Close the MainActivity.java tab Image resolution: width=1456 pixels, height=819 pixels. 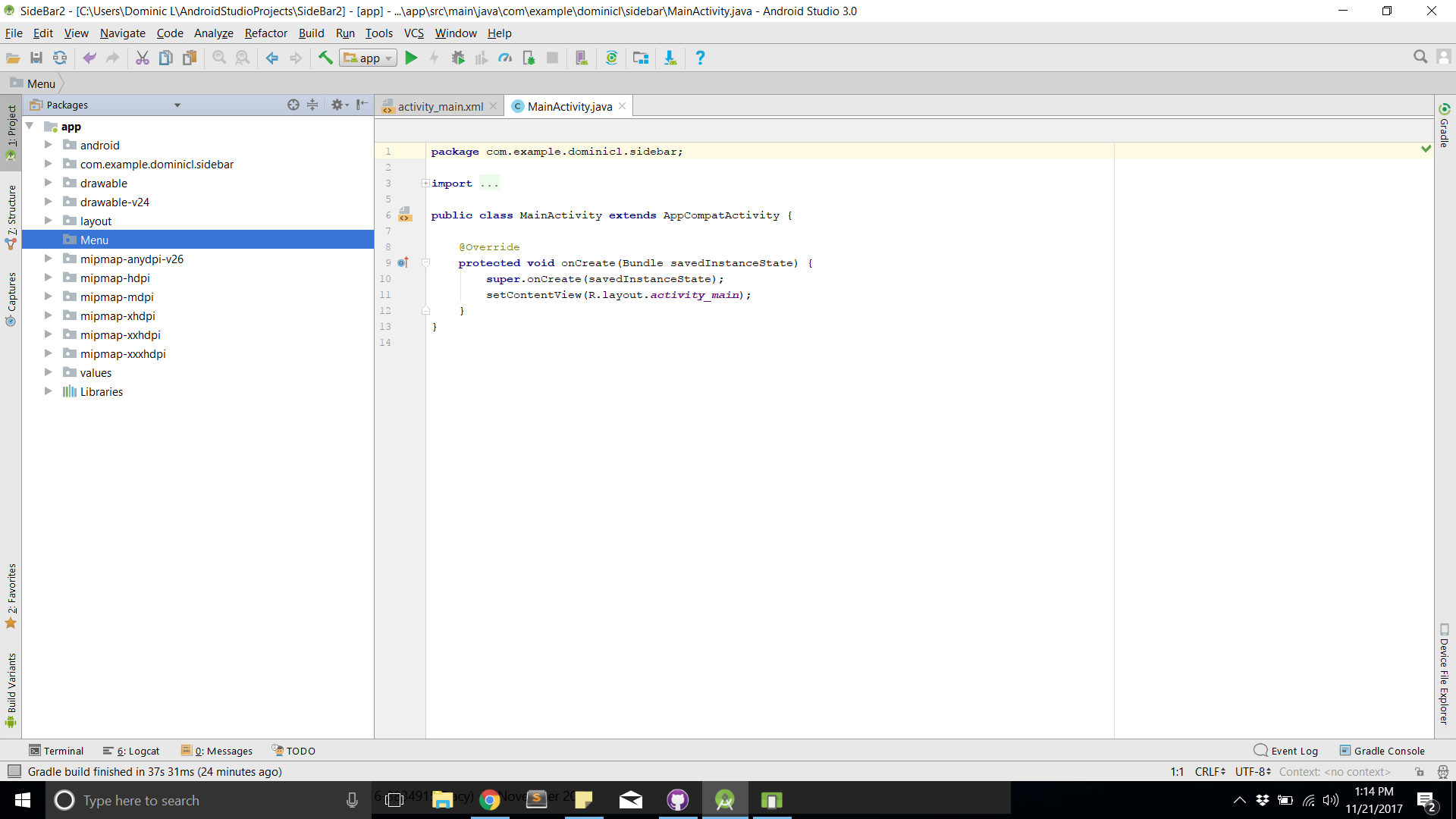(x=623, y=106)
